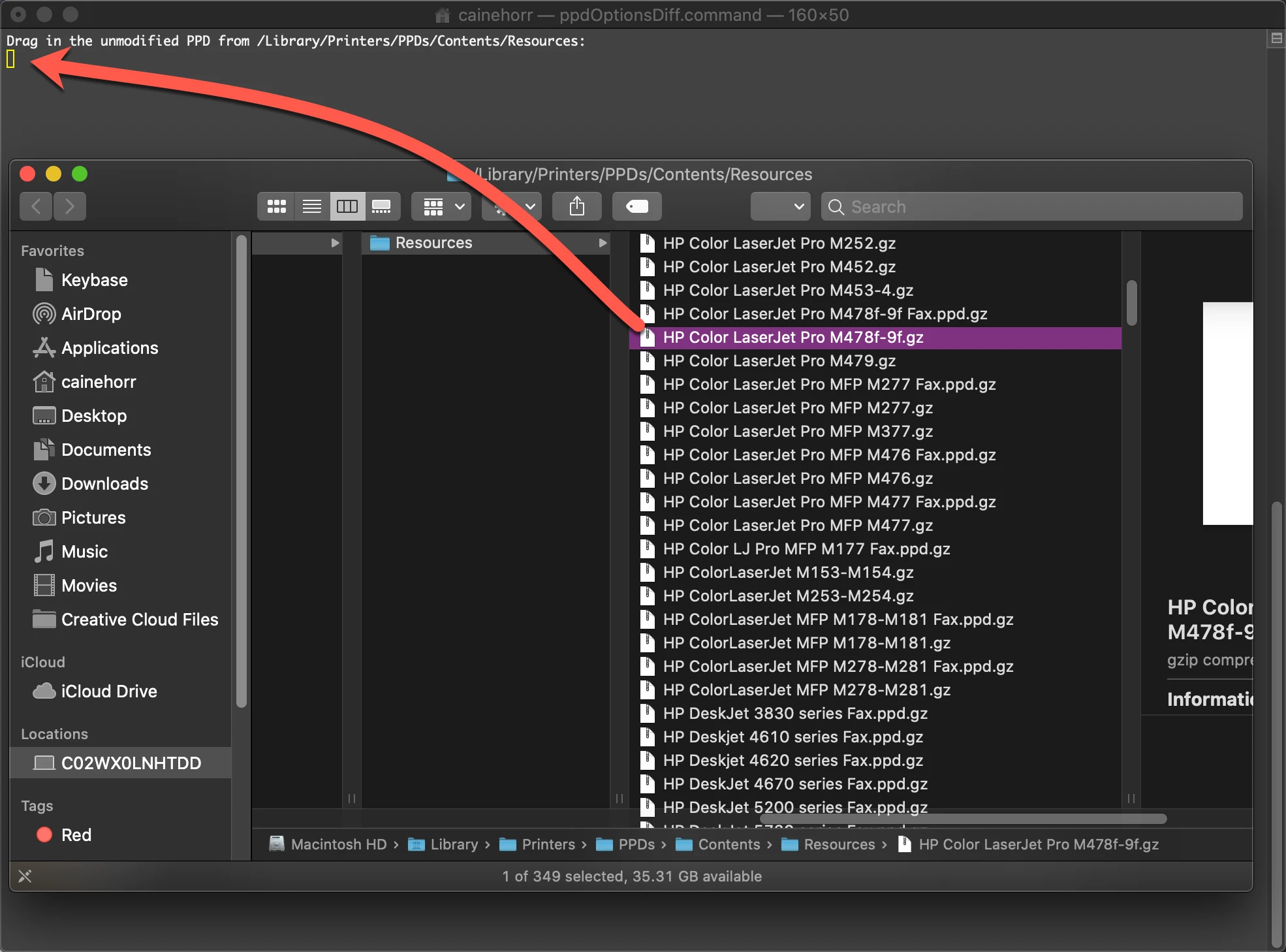This screenshot has height=952, width=1286.
Task: Open the blank dropdown beside Search
Action: pos(781,206)
